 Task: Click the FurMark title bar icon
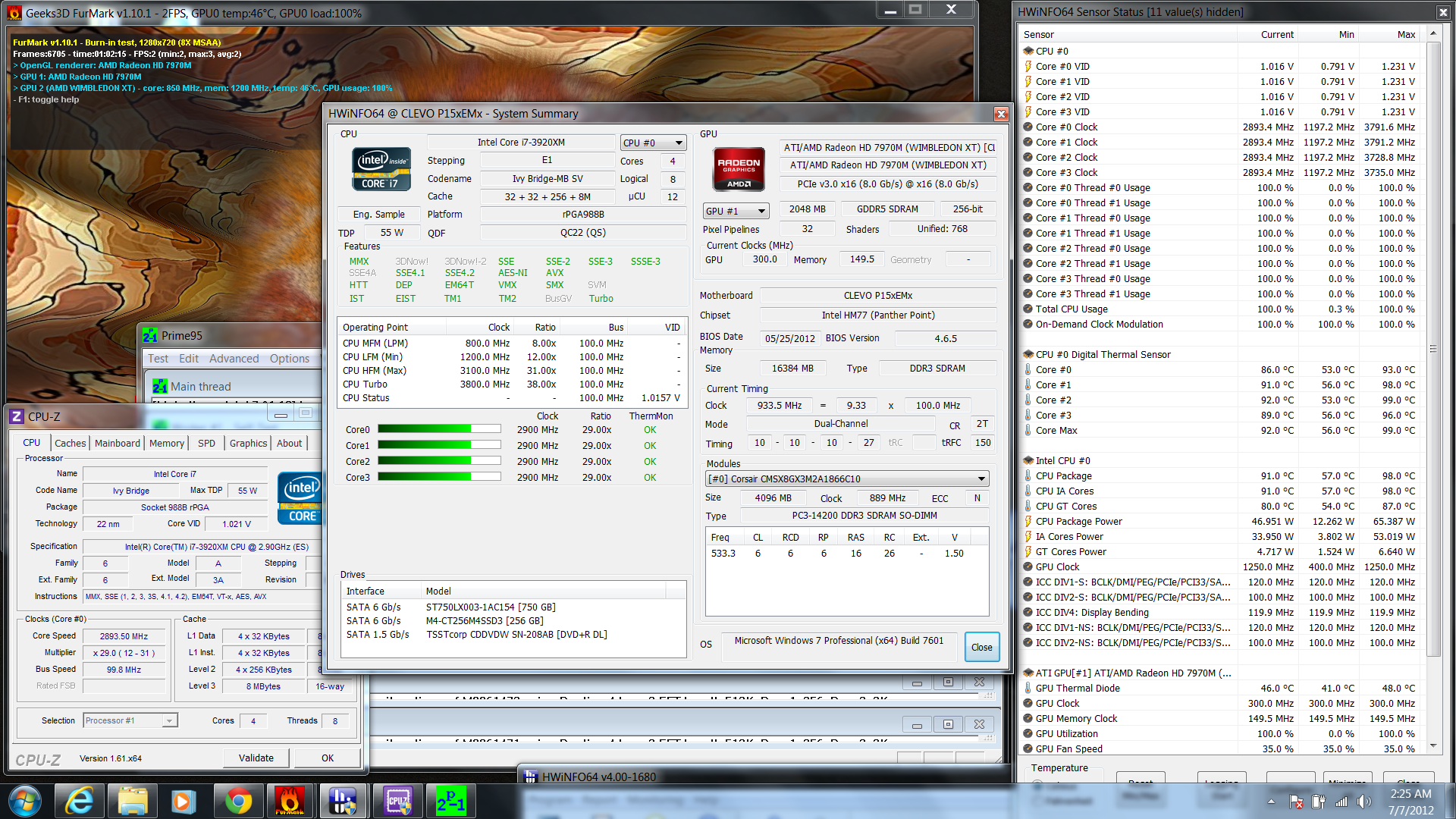point(14,13)
